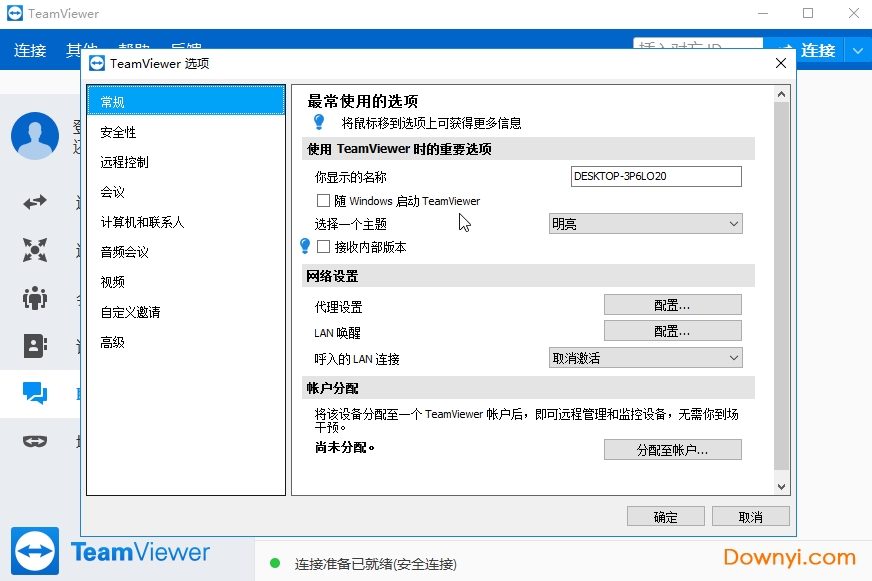Viewport: 872px width, 581px height.
Task: Click the options panel scrollbar down arrow
Action: coord(782,486)
